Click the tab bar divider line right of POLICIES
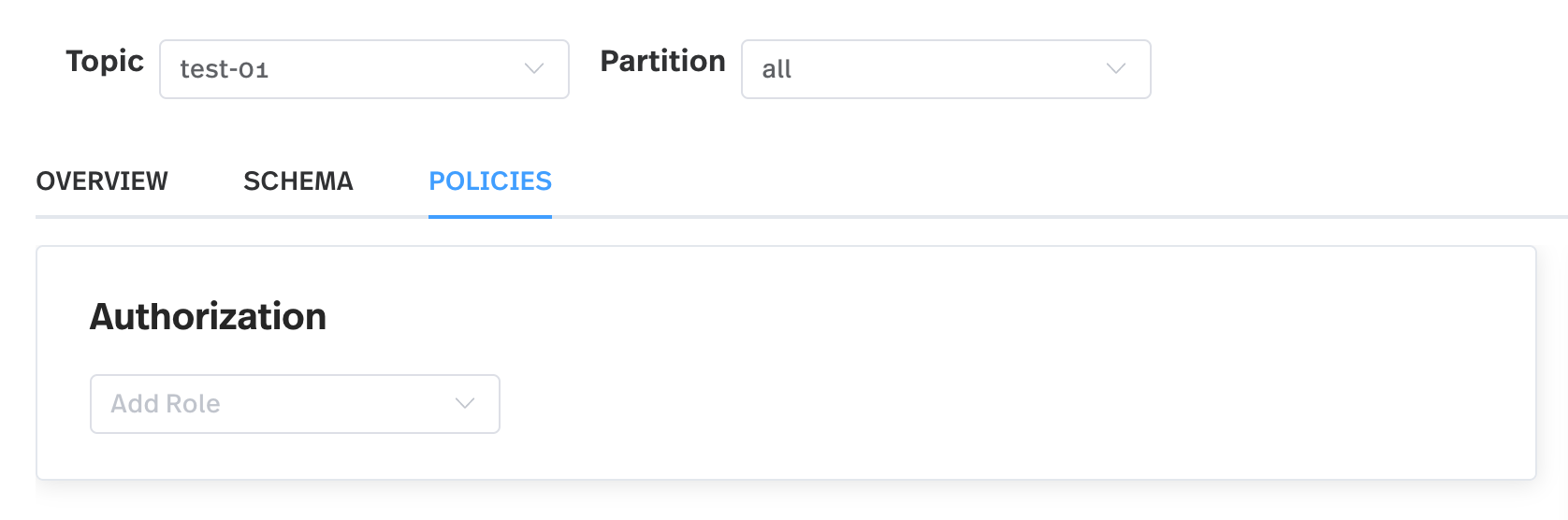1568x520 pixels. (x=1029, y=217)
